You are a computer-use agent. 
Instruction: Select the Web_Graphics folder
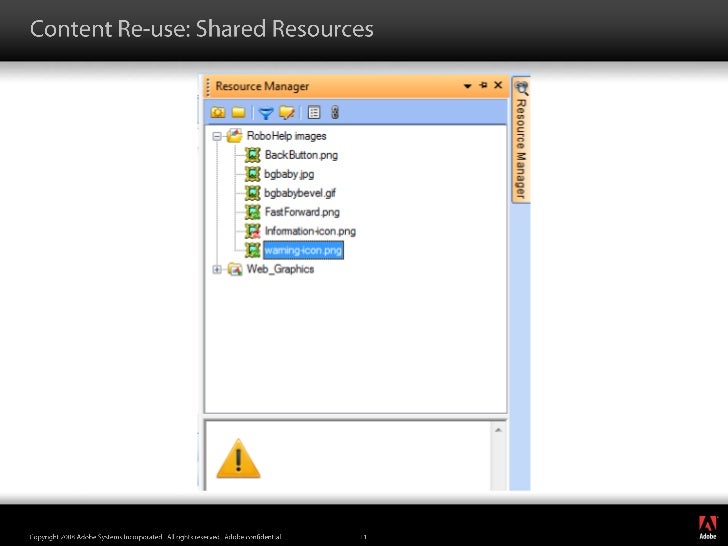click(x=280, y=269)
